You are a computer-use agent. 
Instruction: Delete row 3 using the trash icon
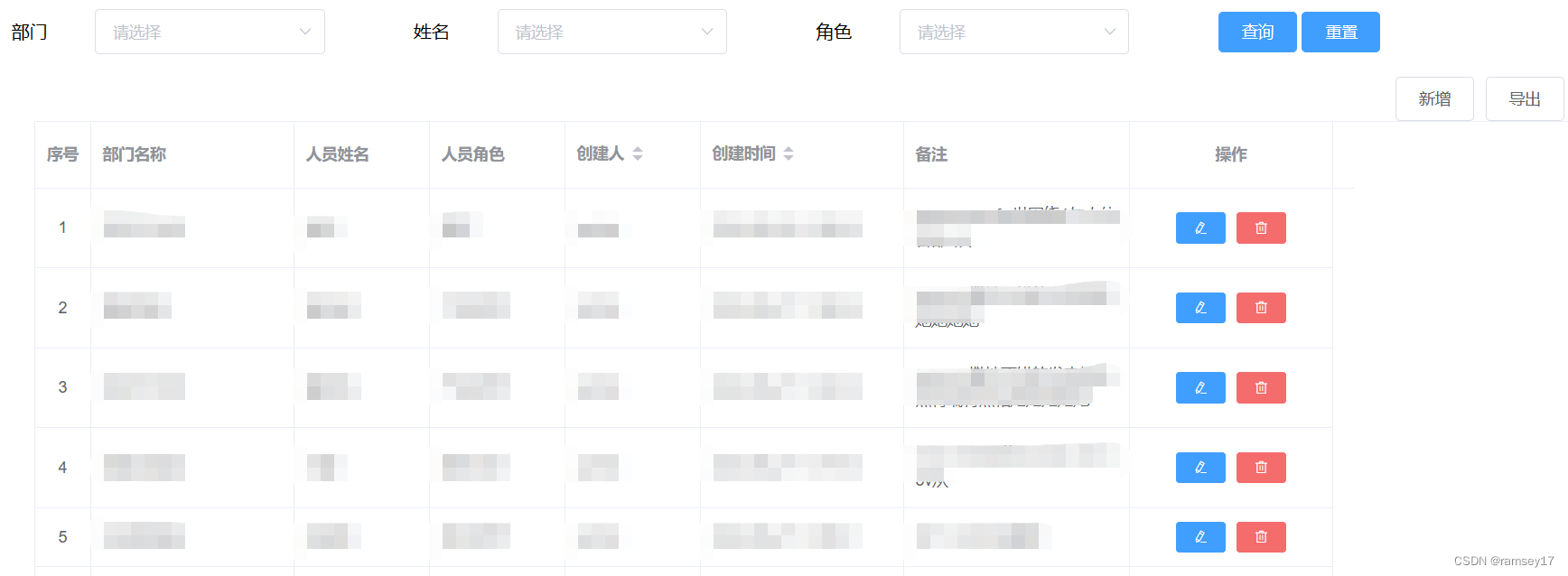click(x=1261, y=388)
